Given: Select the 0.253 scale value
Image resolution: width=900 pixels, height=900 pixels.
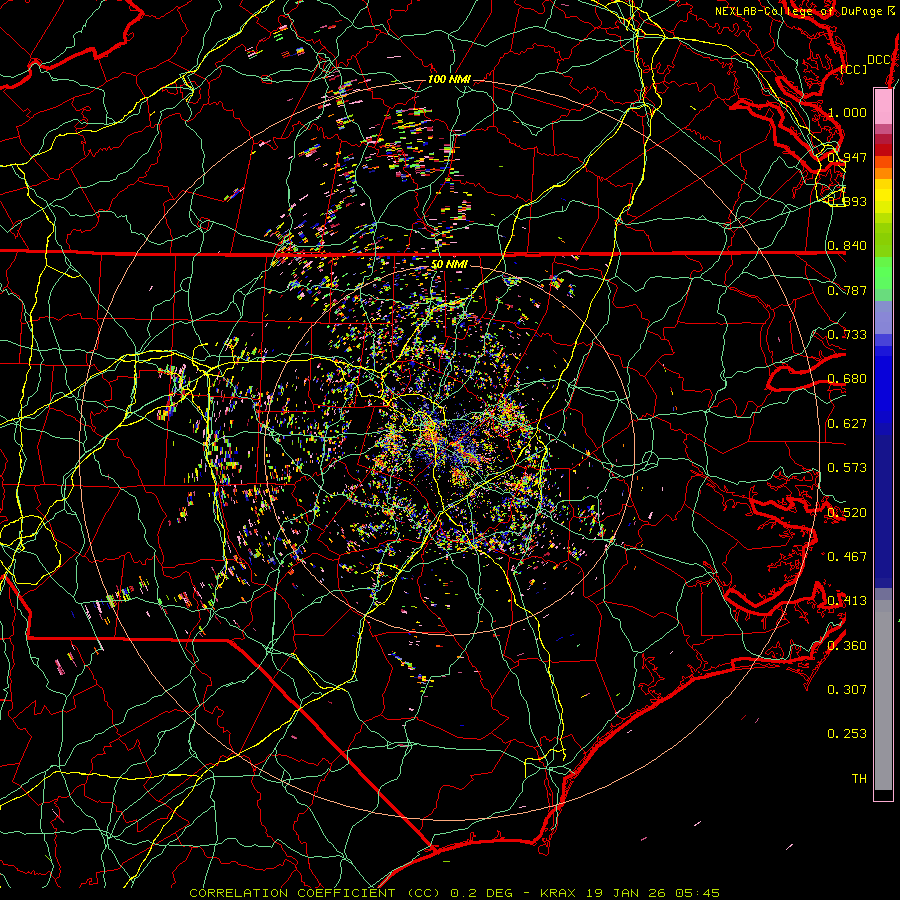Looking at the screenshot, I should click(x=847, y=734).
